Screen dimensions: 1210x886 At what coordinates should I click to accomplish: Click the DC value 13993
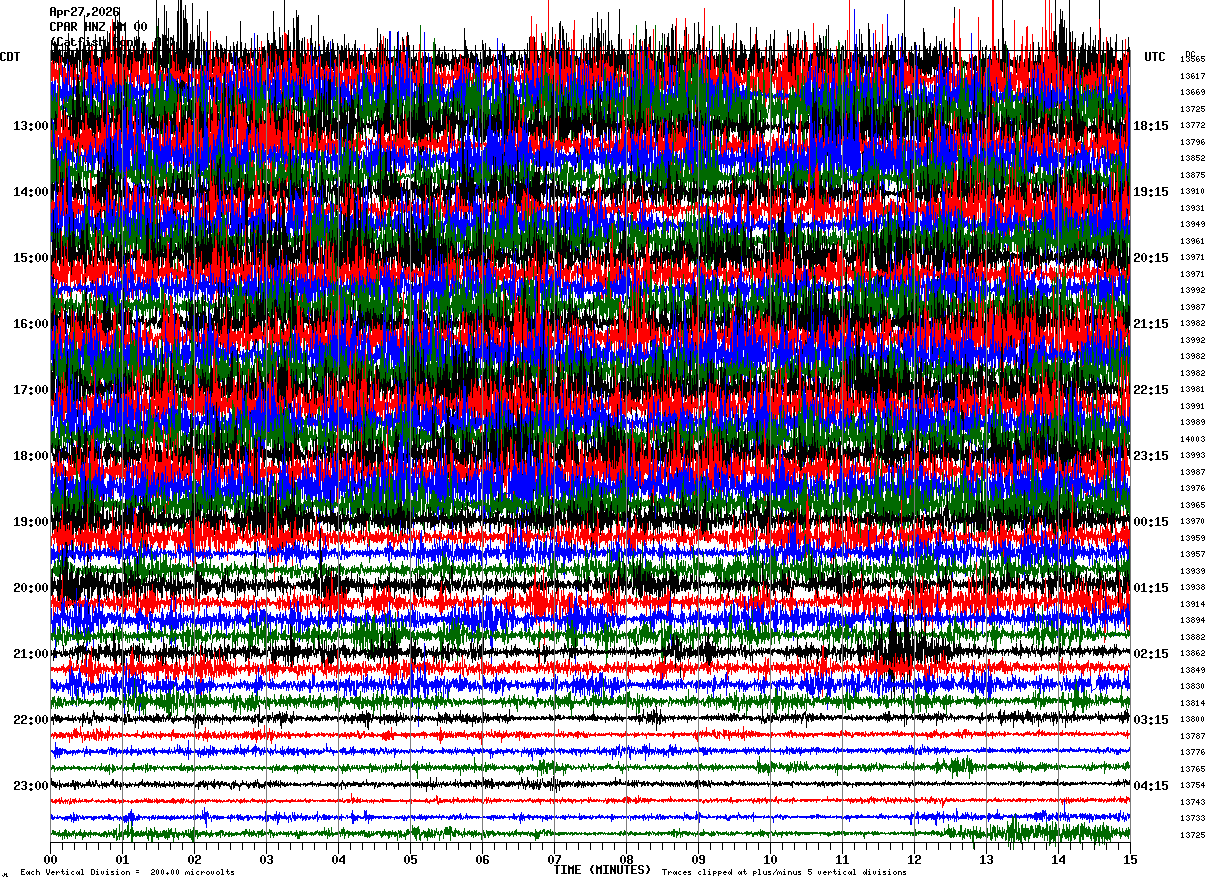tap(1192, 456)
